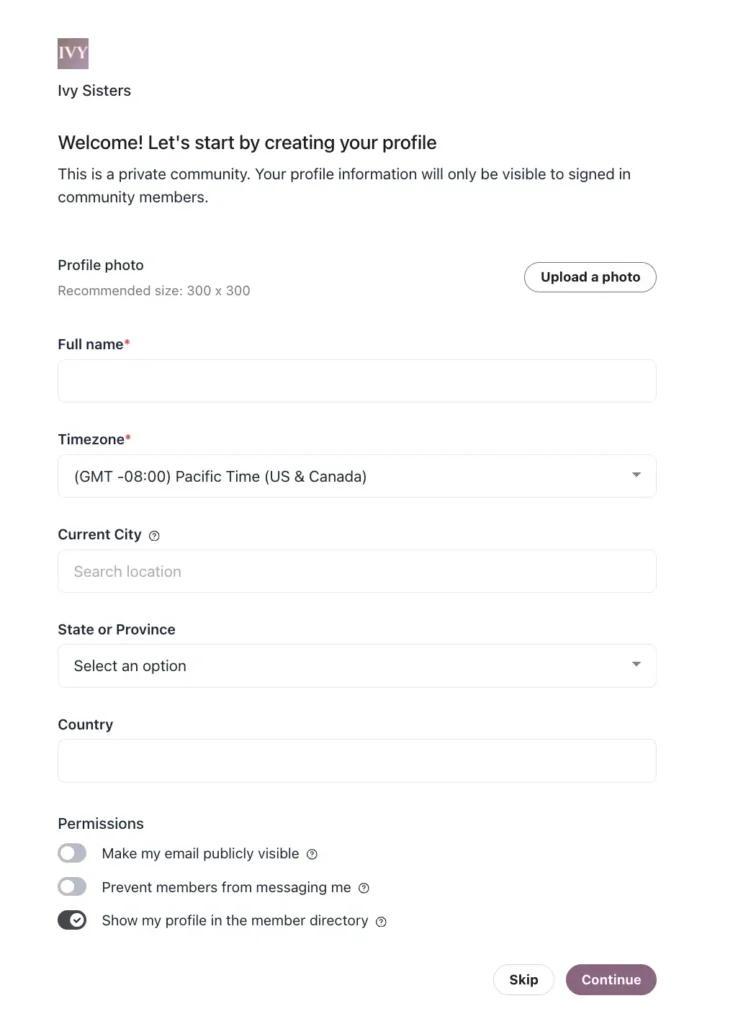Click the Permissions section heading
756x1024 pixels.
(101, 824)
